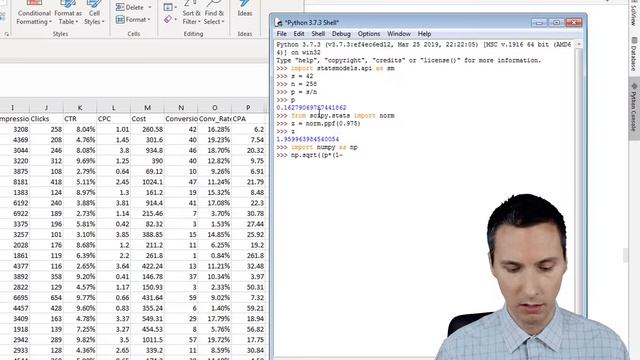Expand the Delete cells dropdown arrow

[149, 7]
